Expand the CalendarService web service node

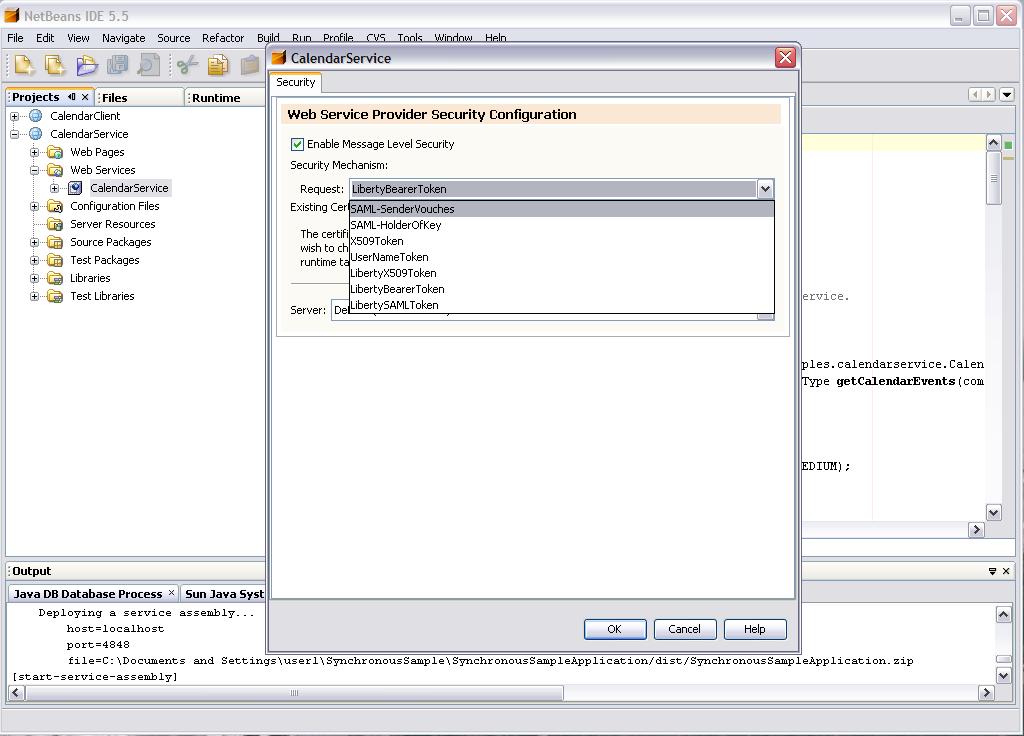[x=55, y=189]
